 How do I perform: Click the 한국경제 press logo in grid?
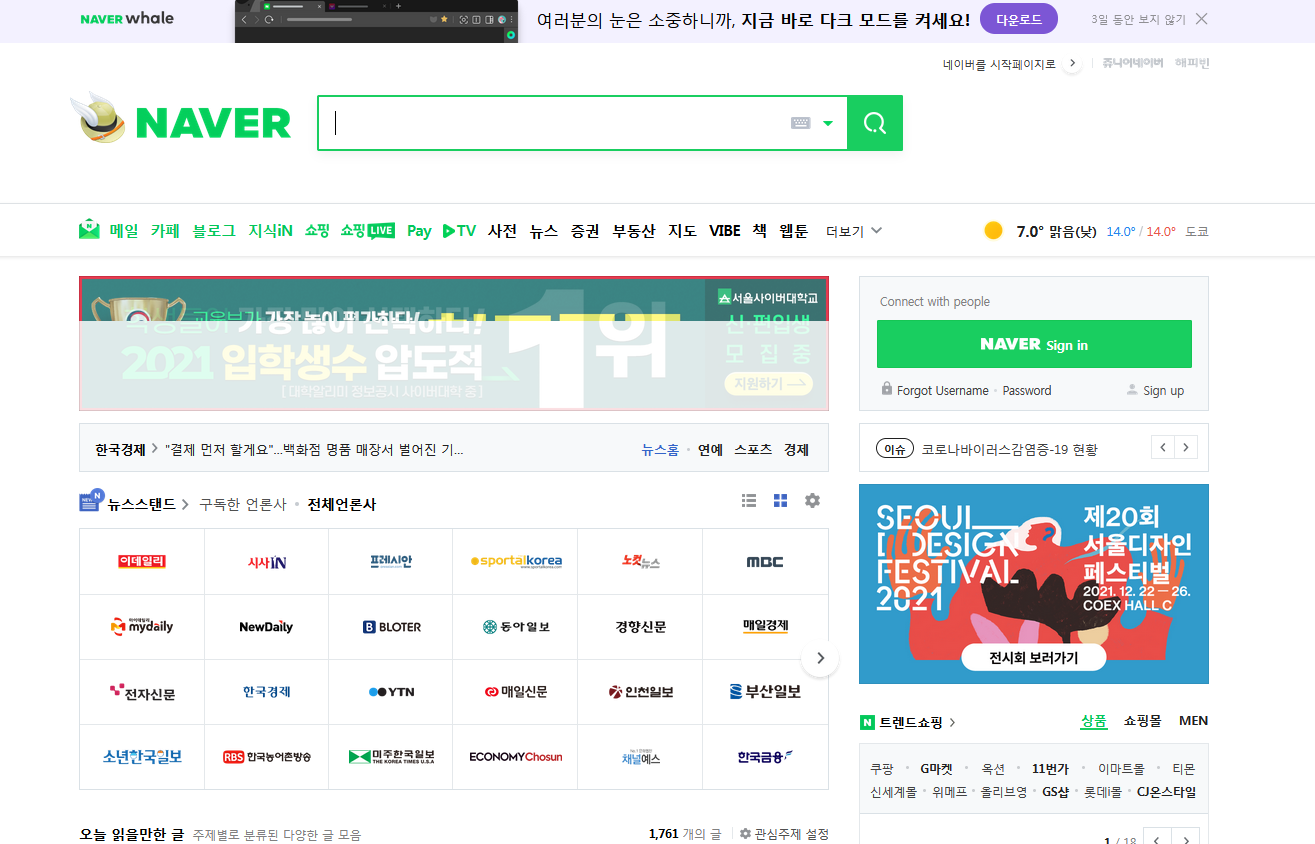[x=267, y=692]
